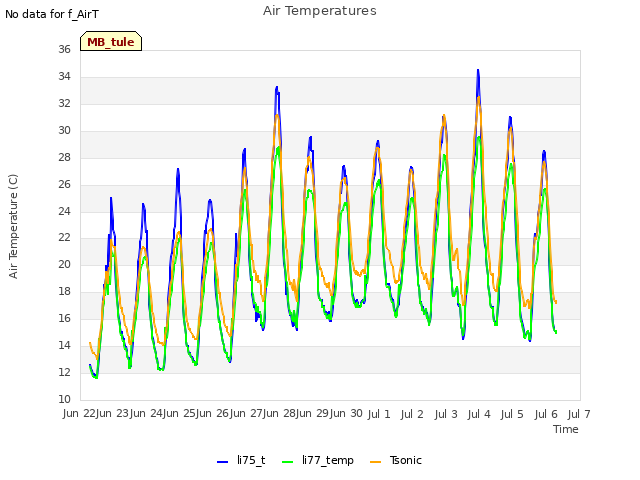Click the Jul 6 x-axis tick label
The image size is (640, 480).
546,414
